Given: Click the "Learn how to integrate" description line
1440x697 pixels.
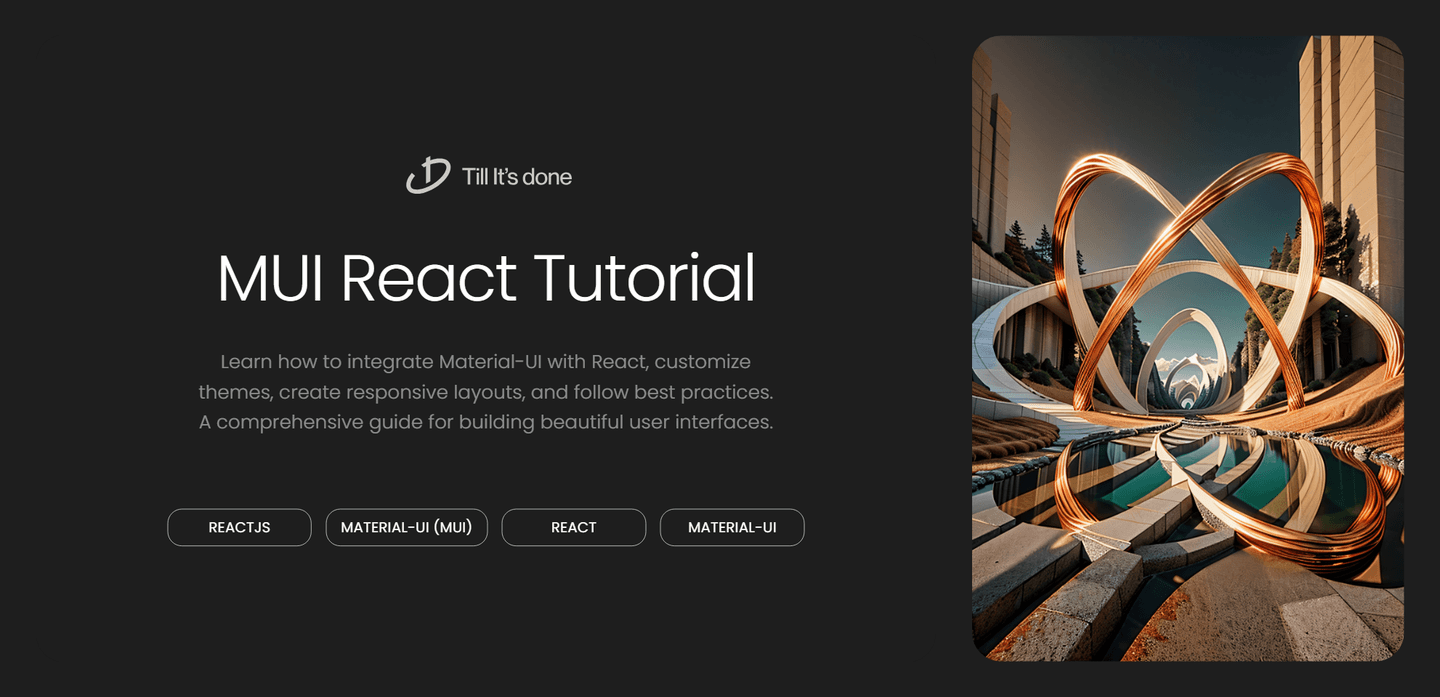Looking at the screenshot, I should [485, 361].
